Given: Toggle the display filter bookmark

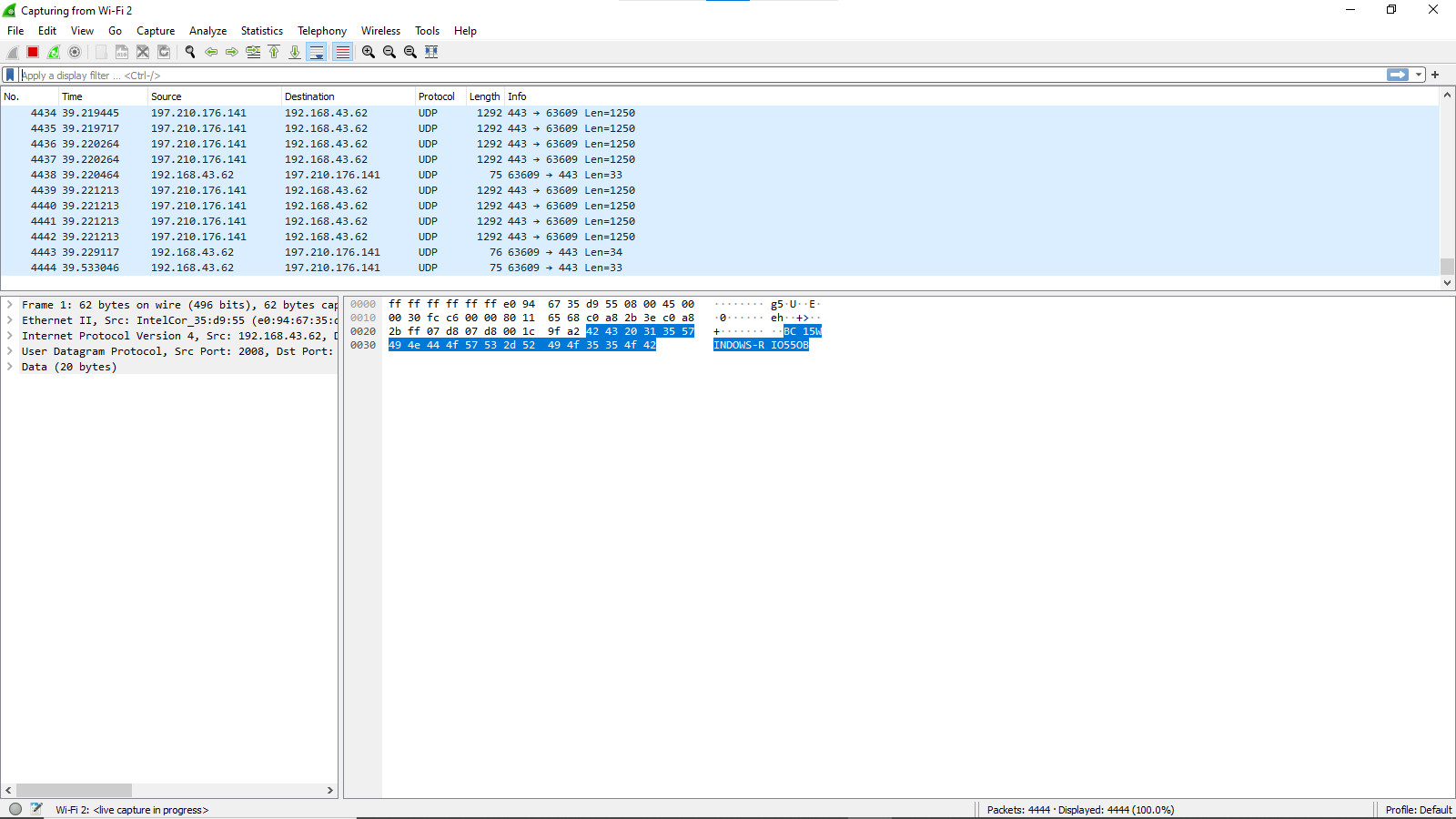Looking at the screenshot, I should pyautogui.click(x=10, y=75).
